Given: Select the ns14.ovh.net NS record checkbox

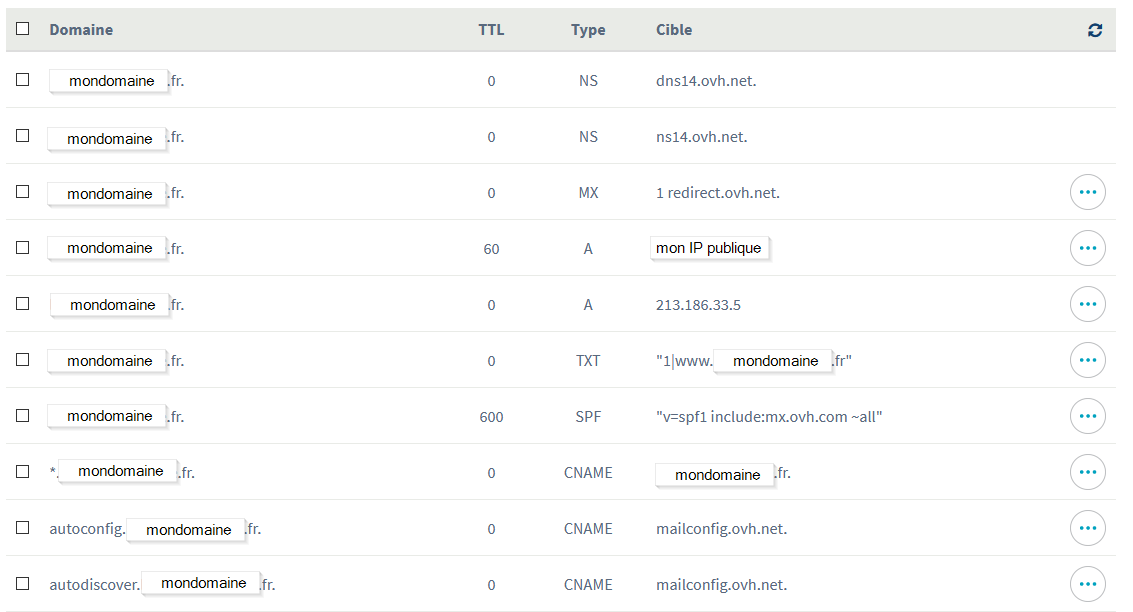Looking at the screenshot, I should [x=22, y=136].
